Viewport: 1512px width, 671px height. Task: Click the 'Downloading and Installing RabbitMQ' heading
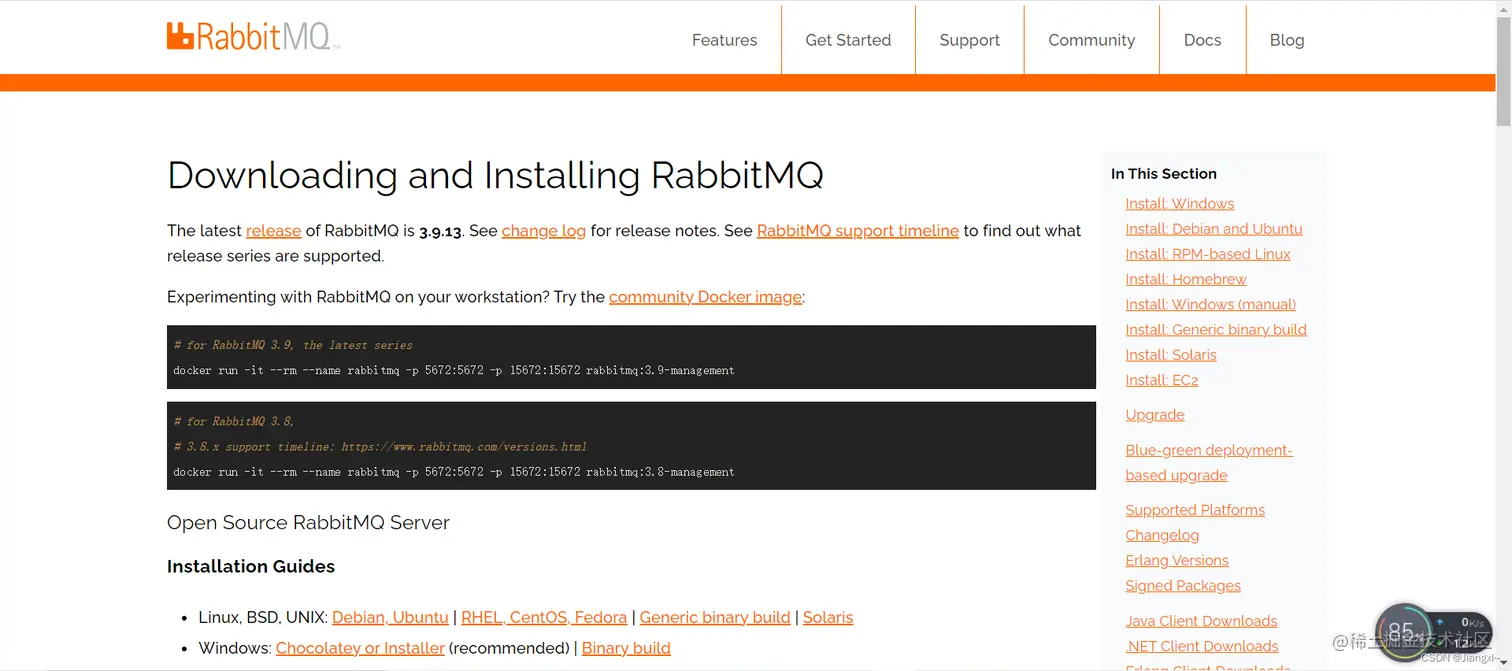click(x=495, y=175)
